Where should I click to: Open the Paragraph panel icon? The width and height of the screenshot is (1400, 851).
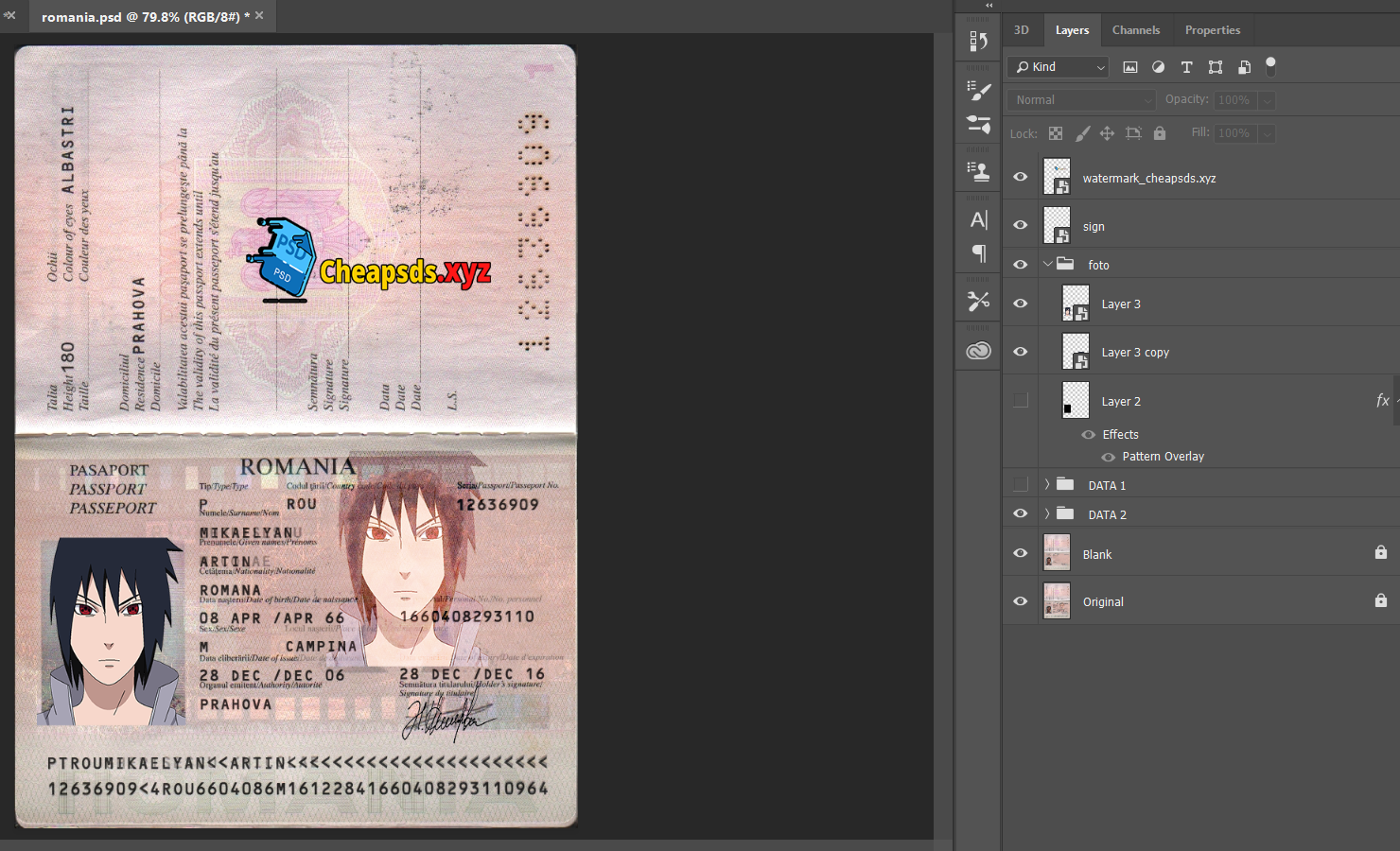click(x=978, y=253)
